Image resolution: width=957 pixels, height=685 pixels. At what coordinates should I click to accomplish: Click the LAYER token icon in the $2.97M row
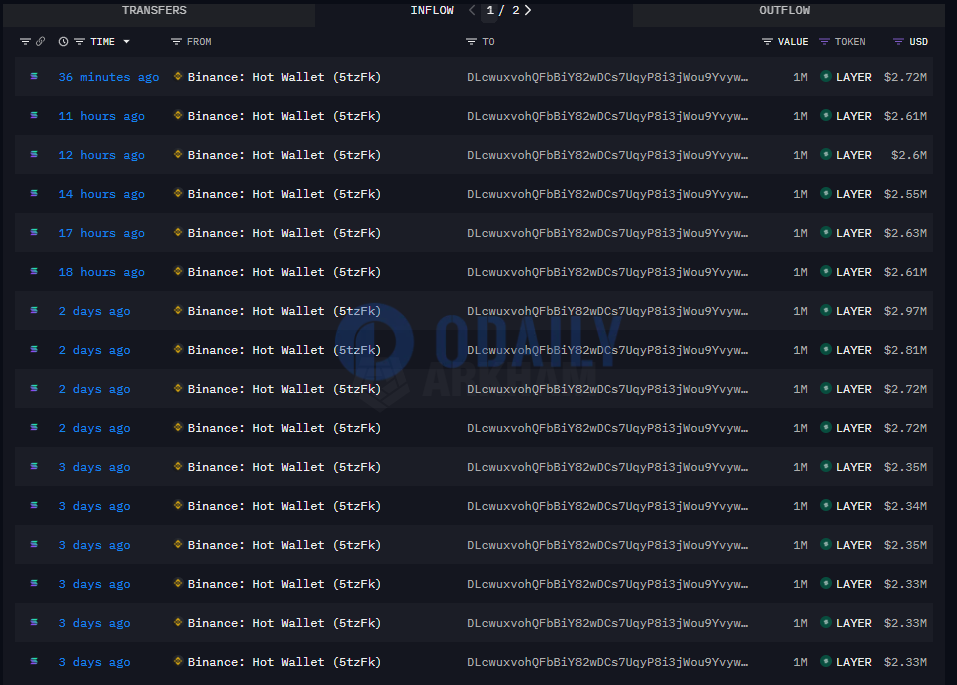pyautogui.click(x=826, y=311)
